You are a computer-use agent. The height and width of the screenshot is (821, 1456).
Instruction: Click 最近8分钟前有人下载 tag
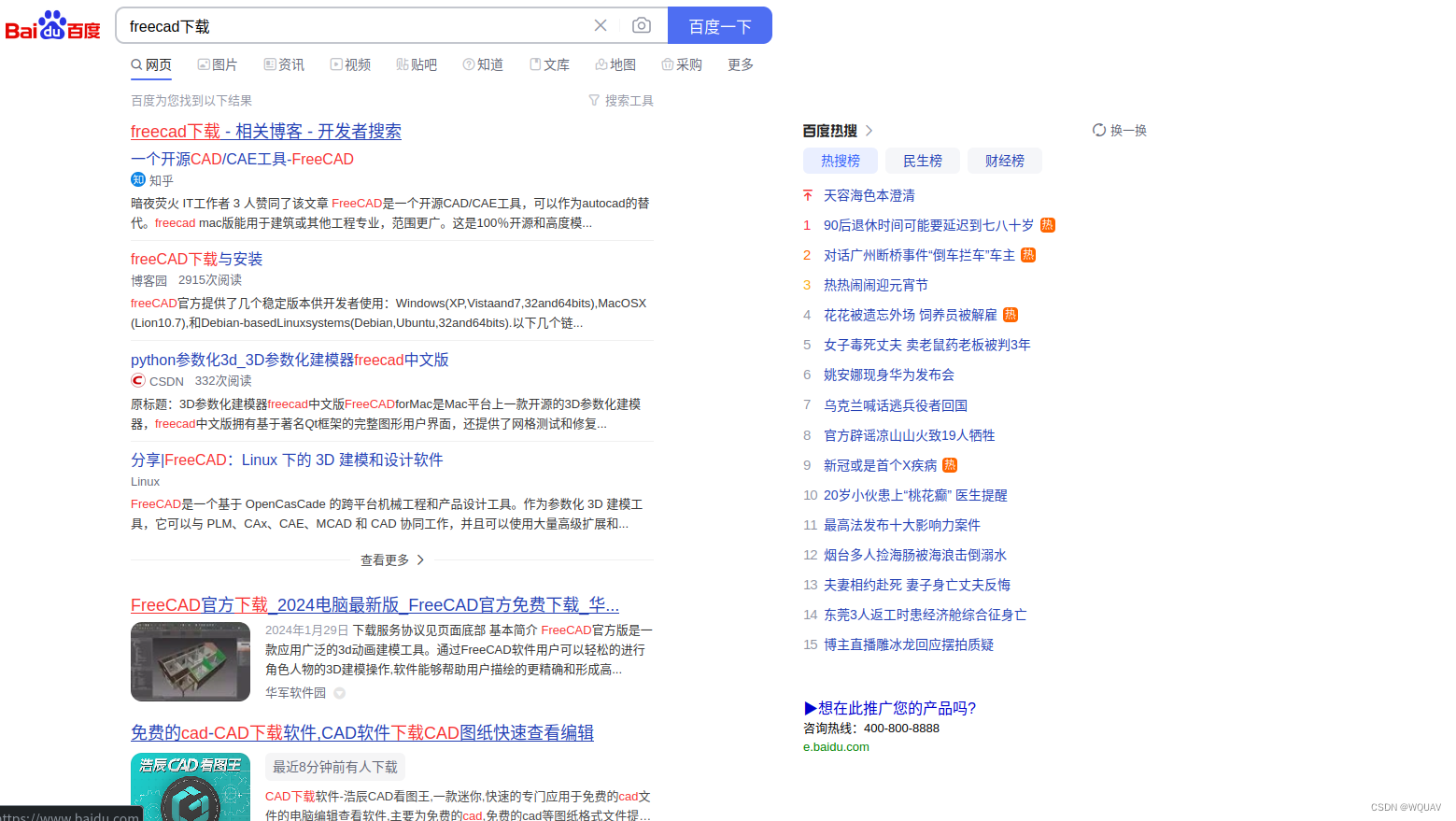[x=335, y=767]
